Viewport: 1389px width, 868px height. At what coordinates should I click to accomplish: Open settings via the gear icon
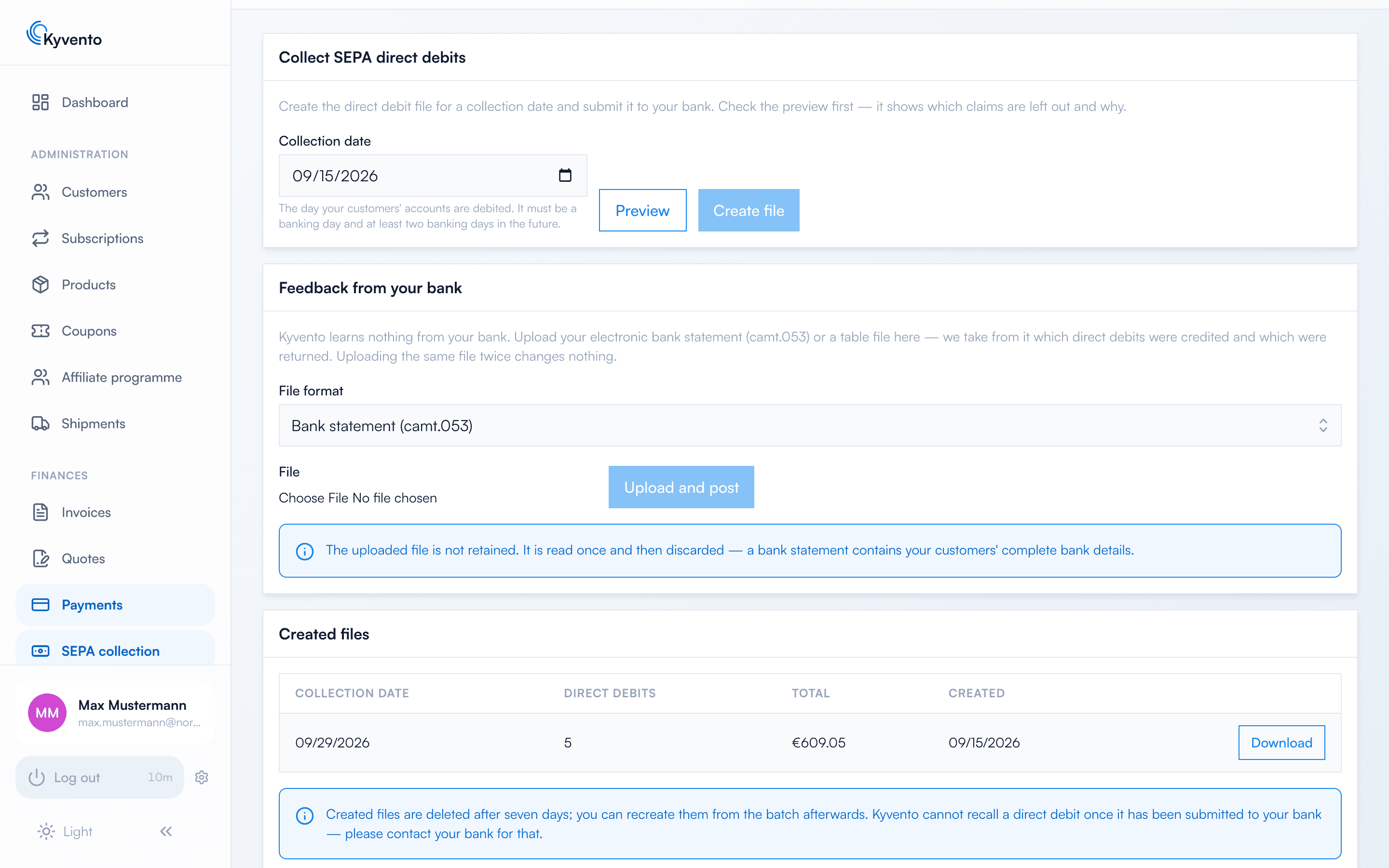point(202,777)
